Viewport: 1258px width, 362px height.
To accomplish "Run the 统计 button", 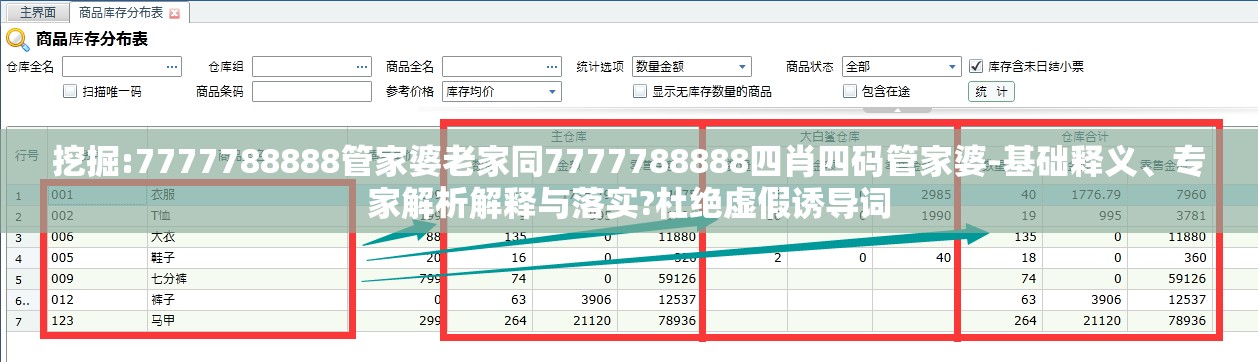I will pyautogui.click(x=992, y=91).
